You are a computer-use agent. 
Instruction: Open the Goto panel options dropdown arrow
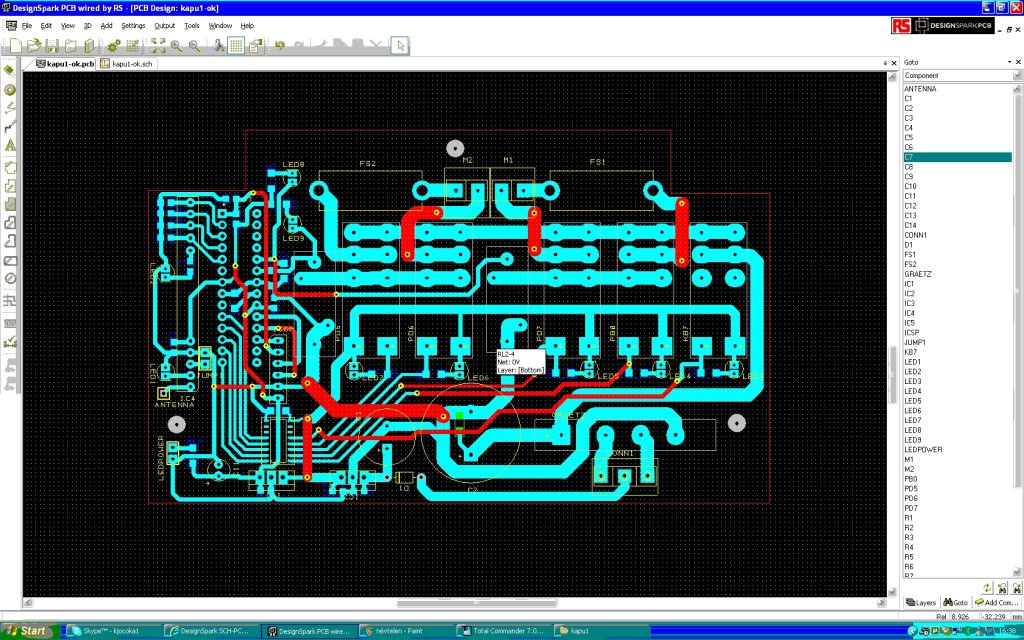(x=1009, y=62)
